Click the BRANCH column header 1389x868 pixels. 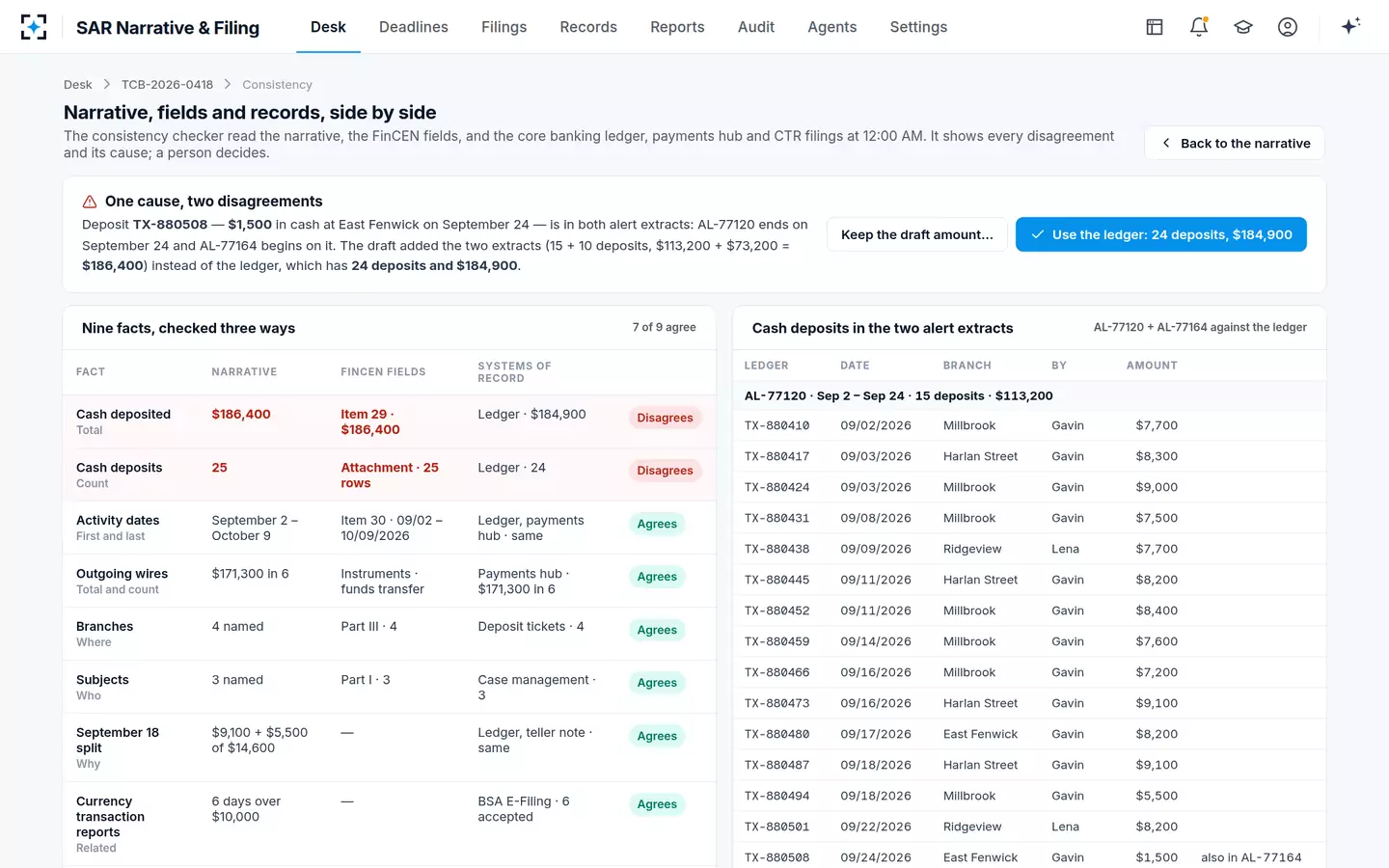[x=967, y=366]
